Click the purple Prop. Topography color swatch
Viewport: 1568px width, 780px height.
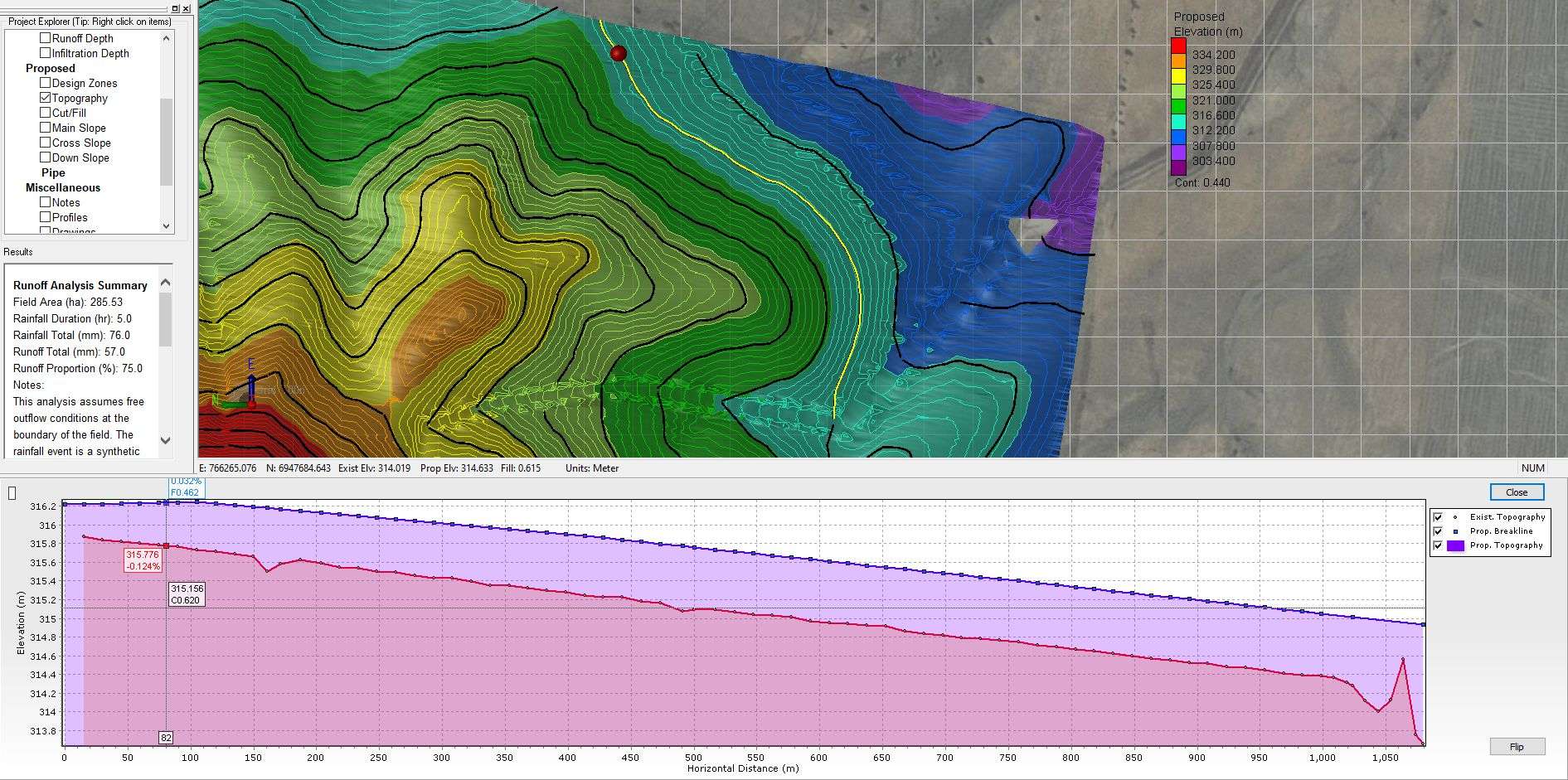tap(1455, 545)
